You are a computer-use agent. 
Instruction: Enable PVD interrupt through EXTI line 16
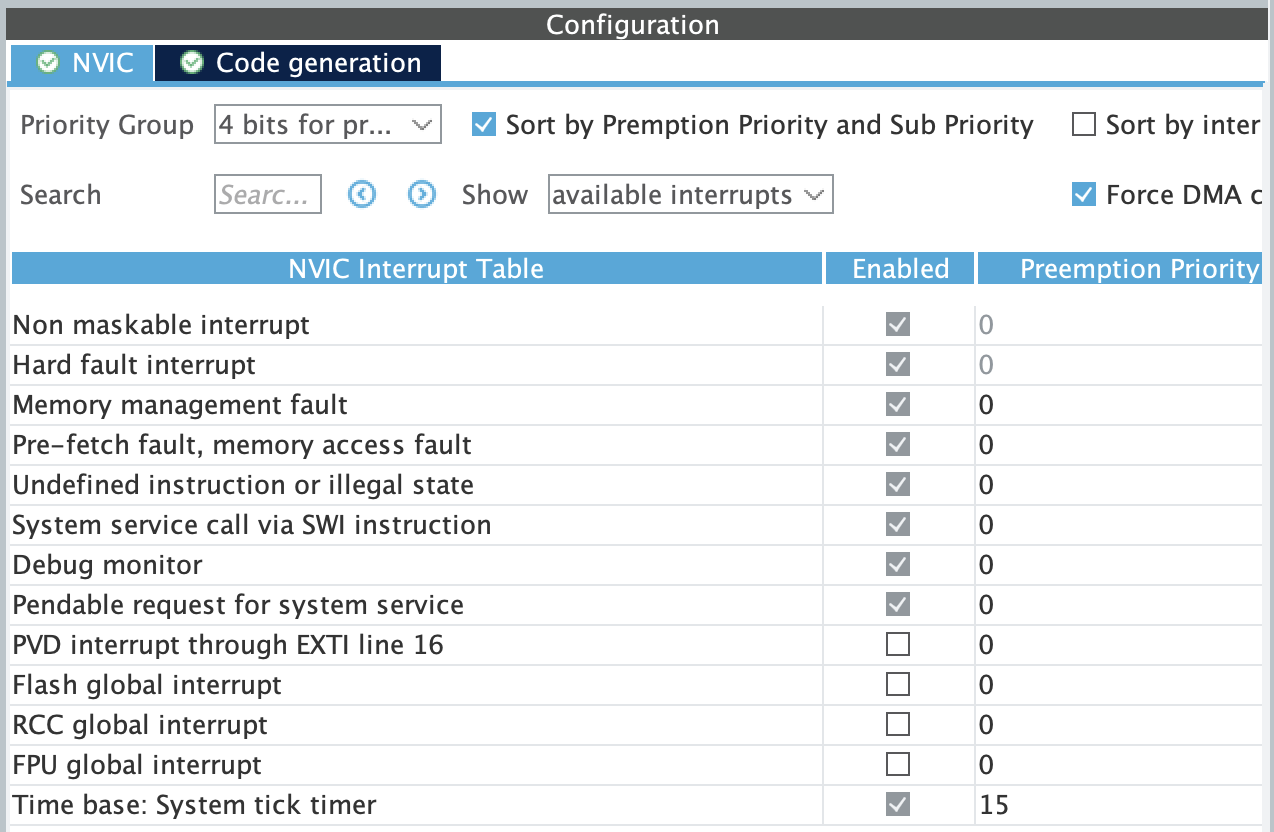click(x=898, y=645)
